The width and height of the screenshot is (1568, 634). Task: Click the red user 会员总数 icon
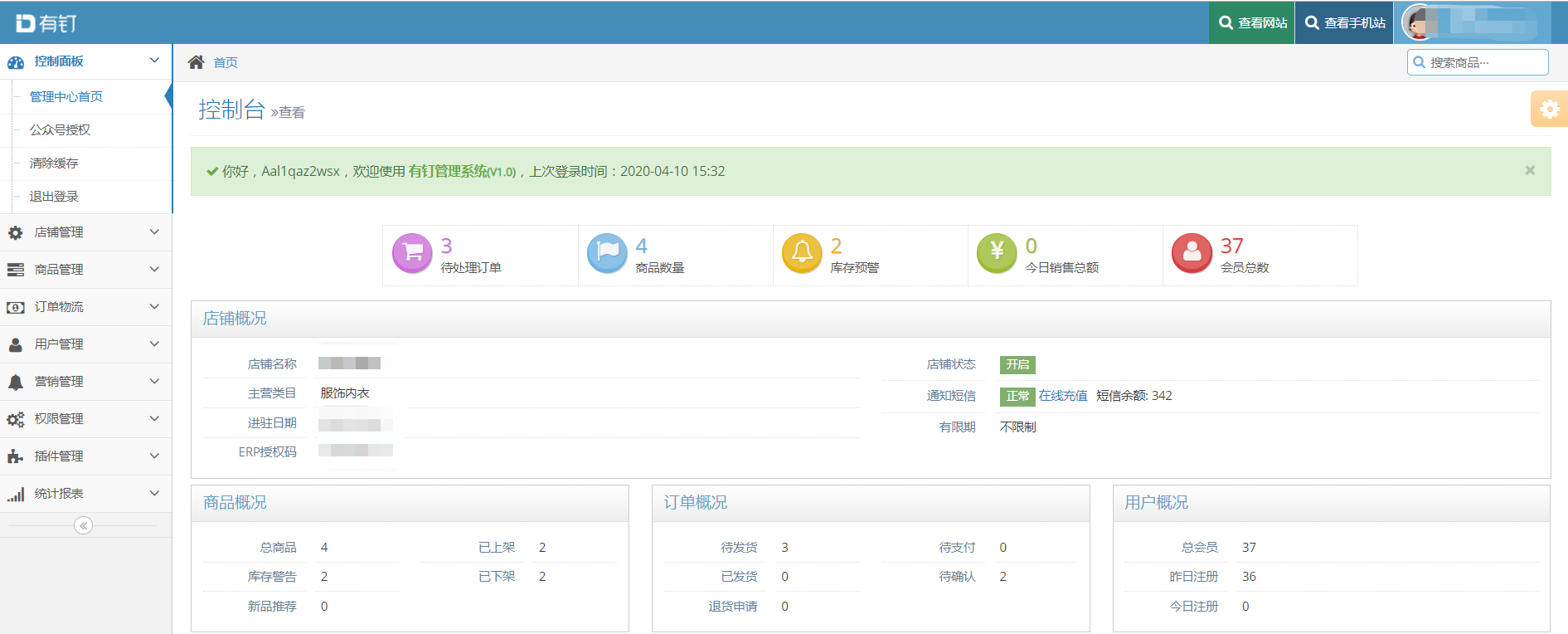(x=1192, y=253)
